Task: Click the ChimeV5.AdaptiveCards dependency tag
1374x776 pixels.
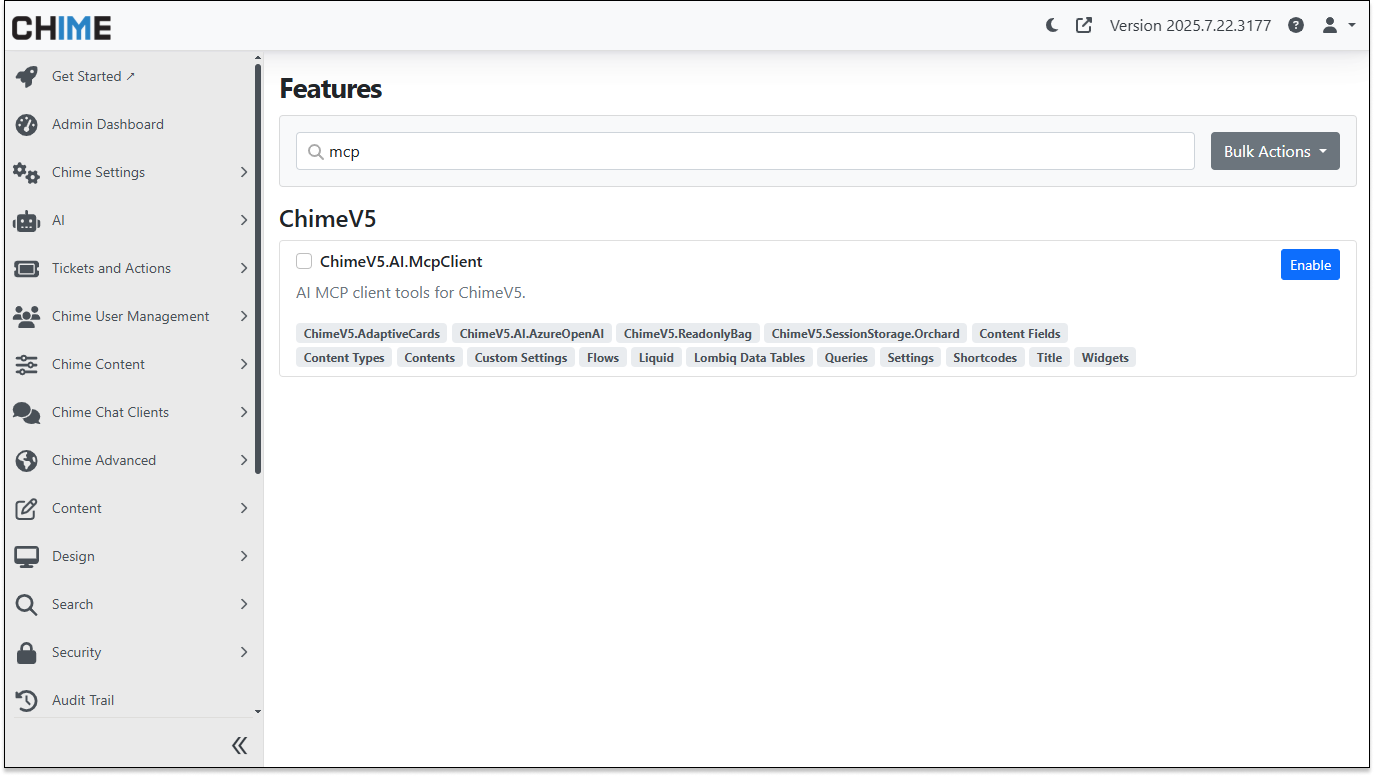Action: [x=372, y=334]
